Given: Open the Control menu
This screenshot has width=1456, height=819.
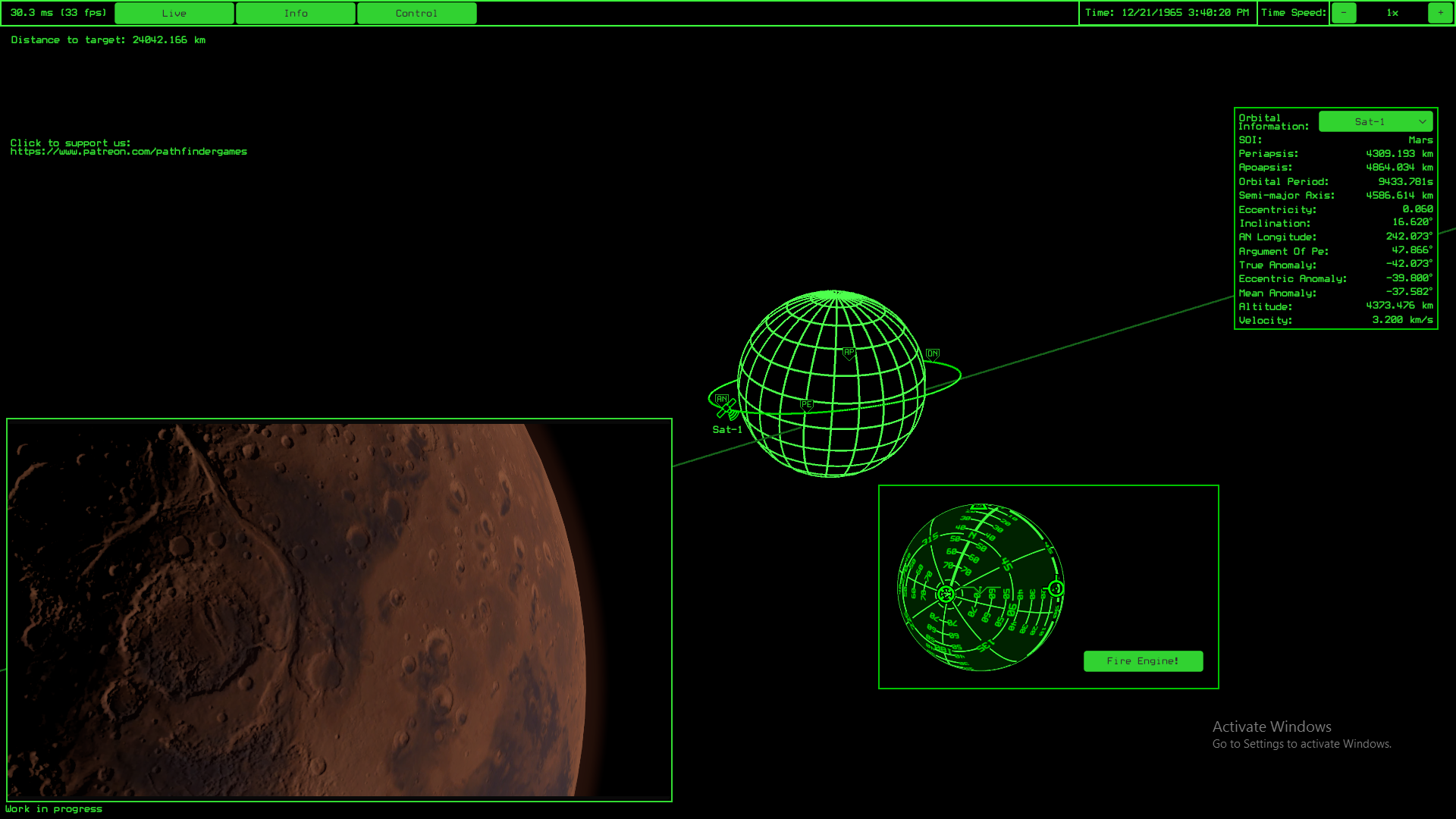Looking at the screenshot, I should coord(416,13).
